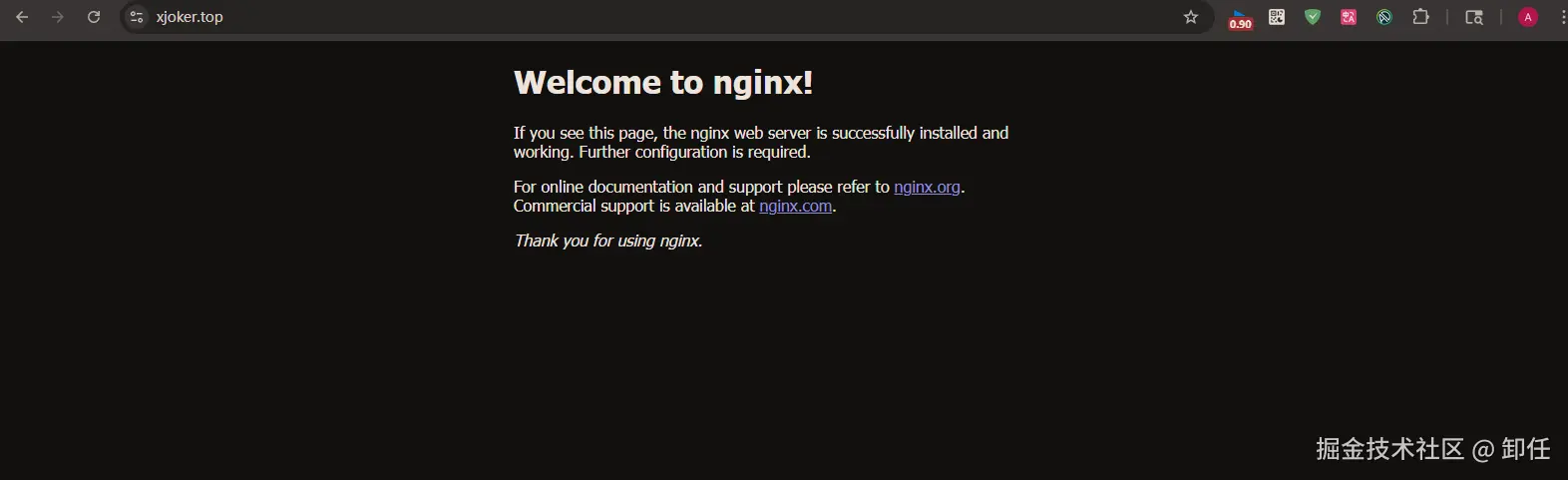
Task: Click the forward navigation arrow
Action: tap(58, 17)
